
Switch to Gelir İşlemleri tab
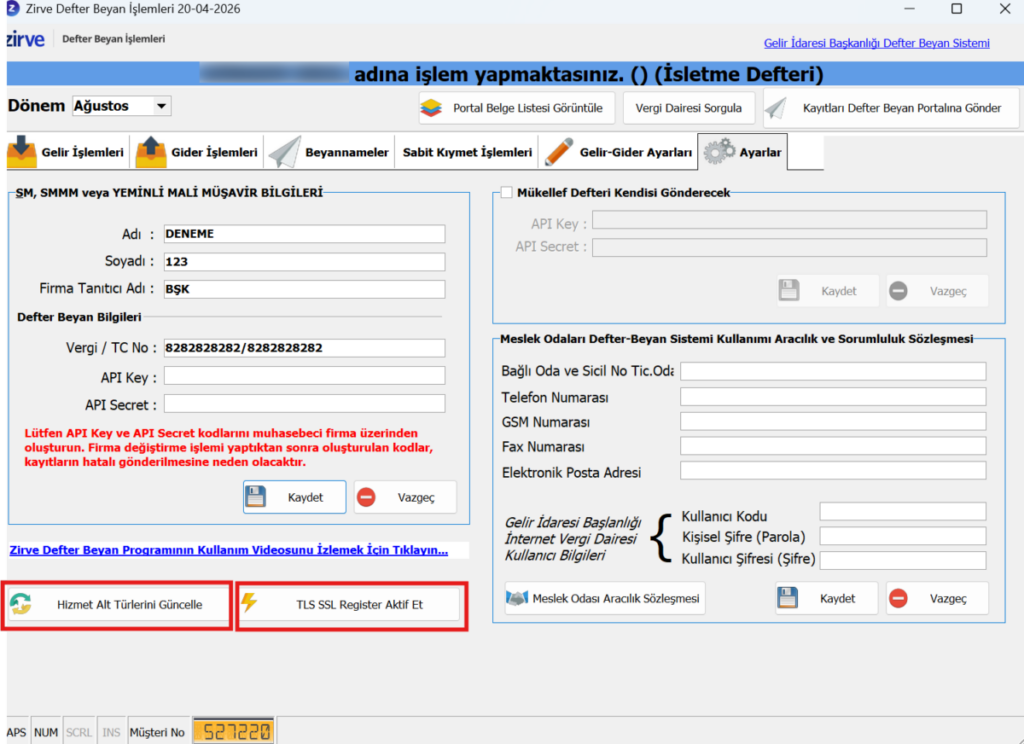pos(68,152)
